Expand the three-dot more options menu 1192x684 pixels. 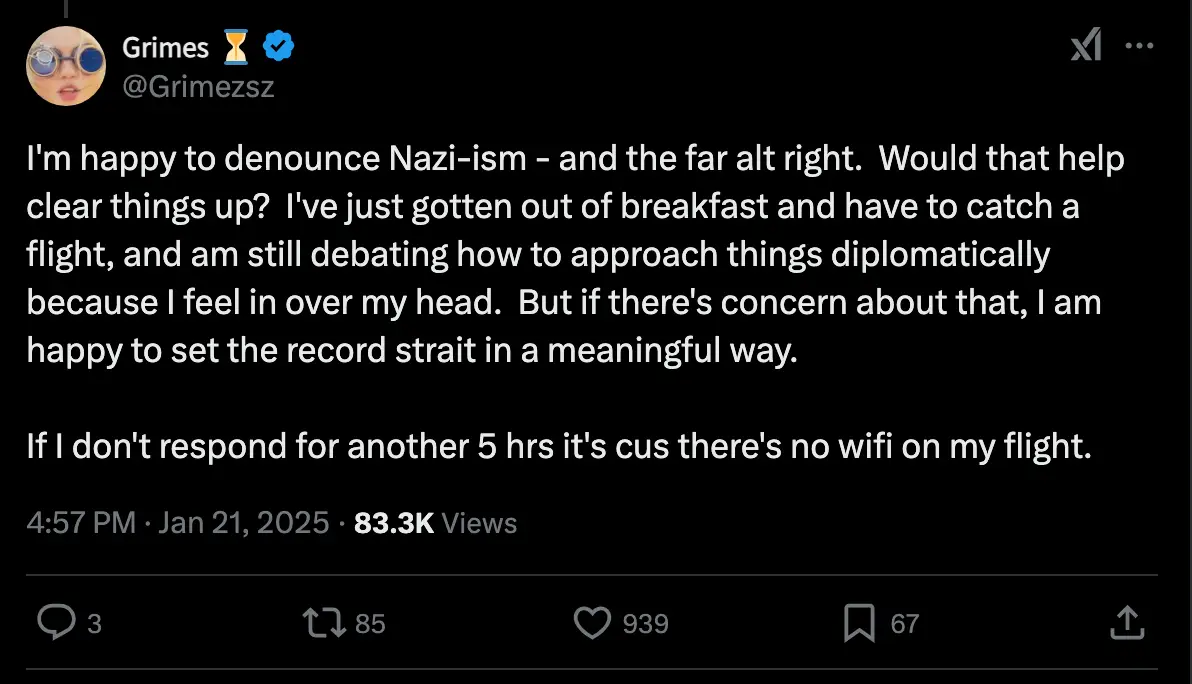click(x=1139, y=46)
